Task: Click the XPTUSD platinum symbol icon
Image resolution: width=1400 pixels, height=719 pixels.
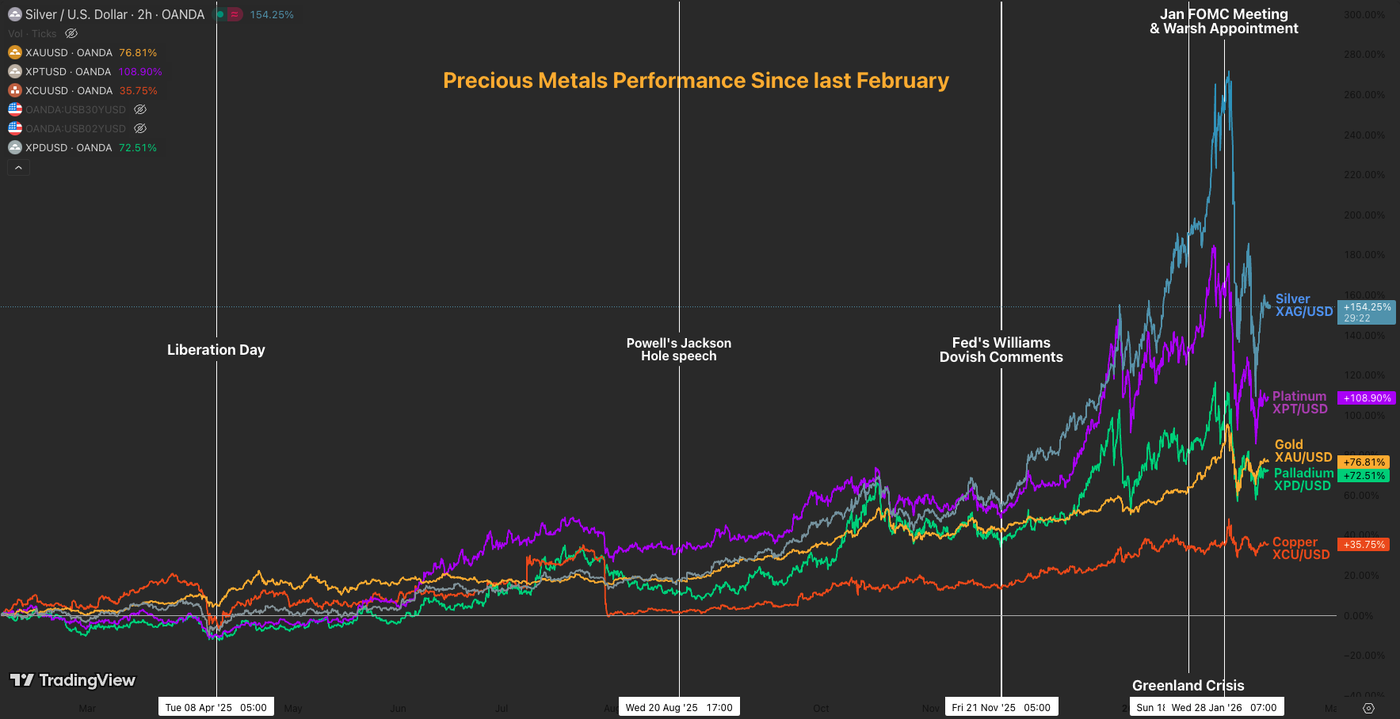Action: 15,71
